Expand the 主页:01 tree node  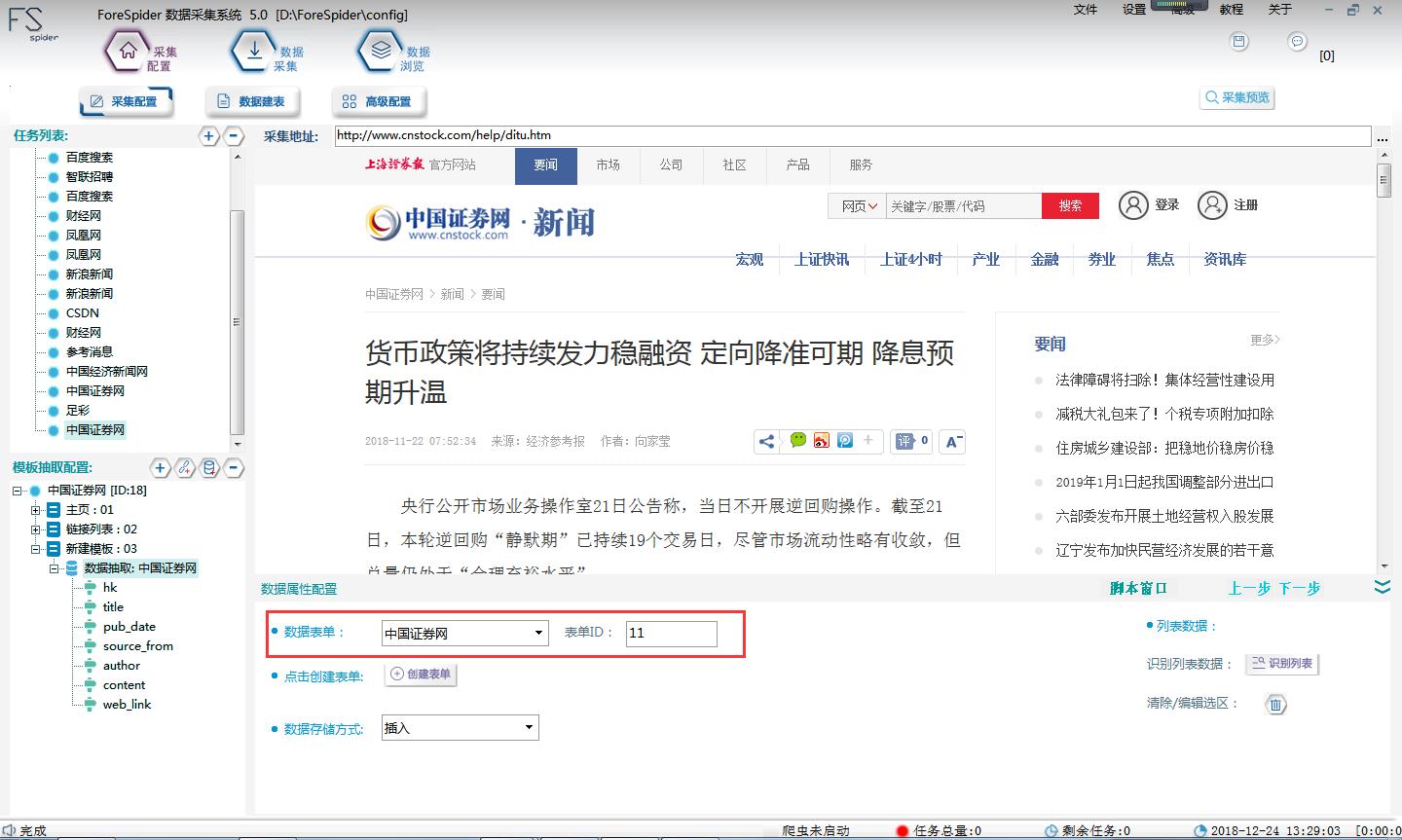coord(37,509)
